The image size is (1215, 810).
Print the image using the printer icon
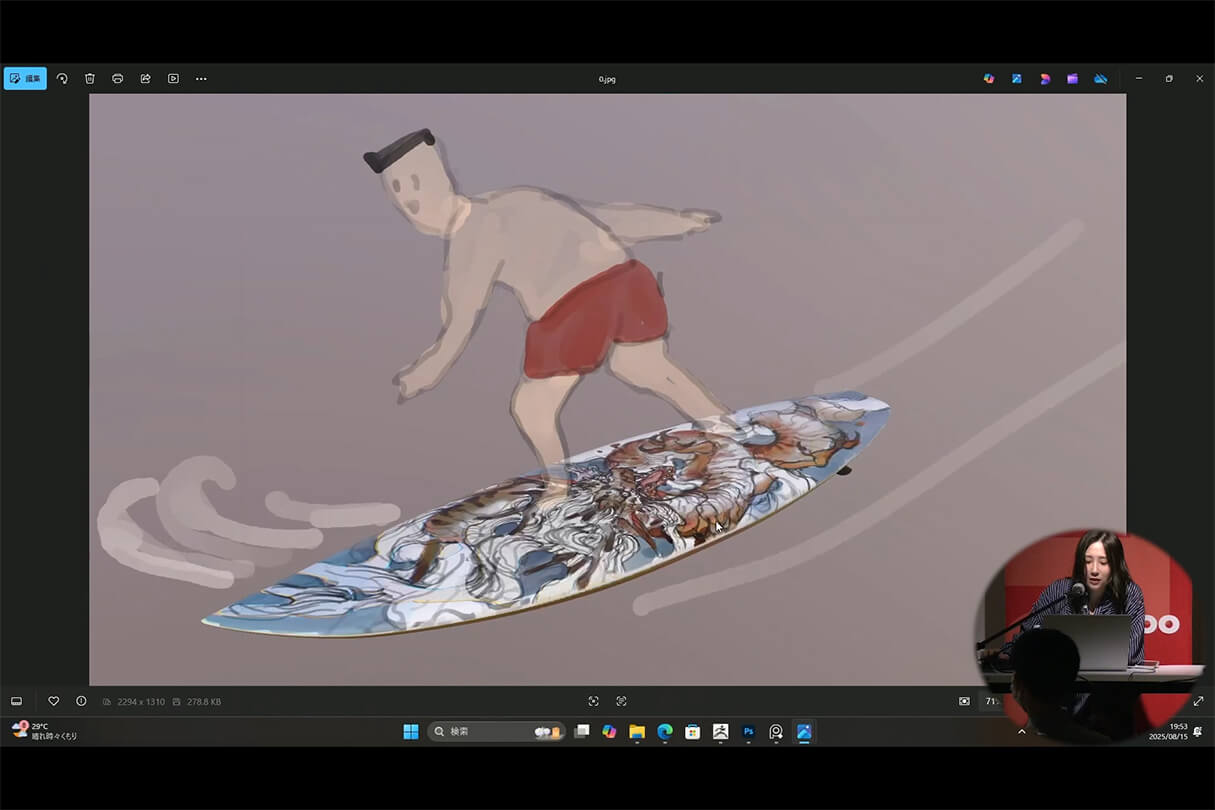pos(118,78)
